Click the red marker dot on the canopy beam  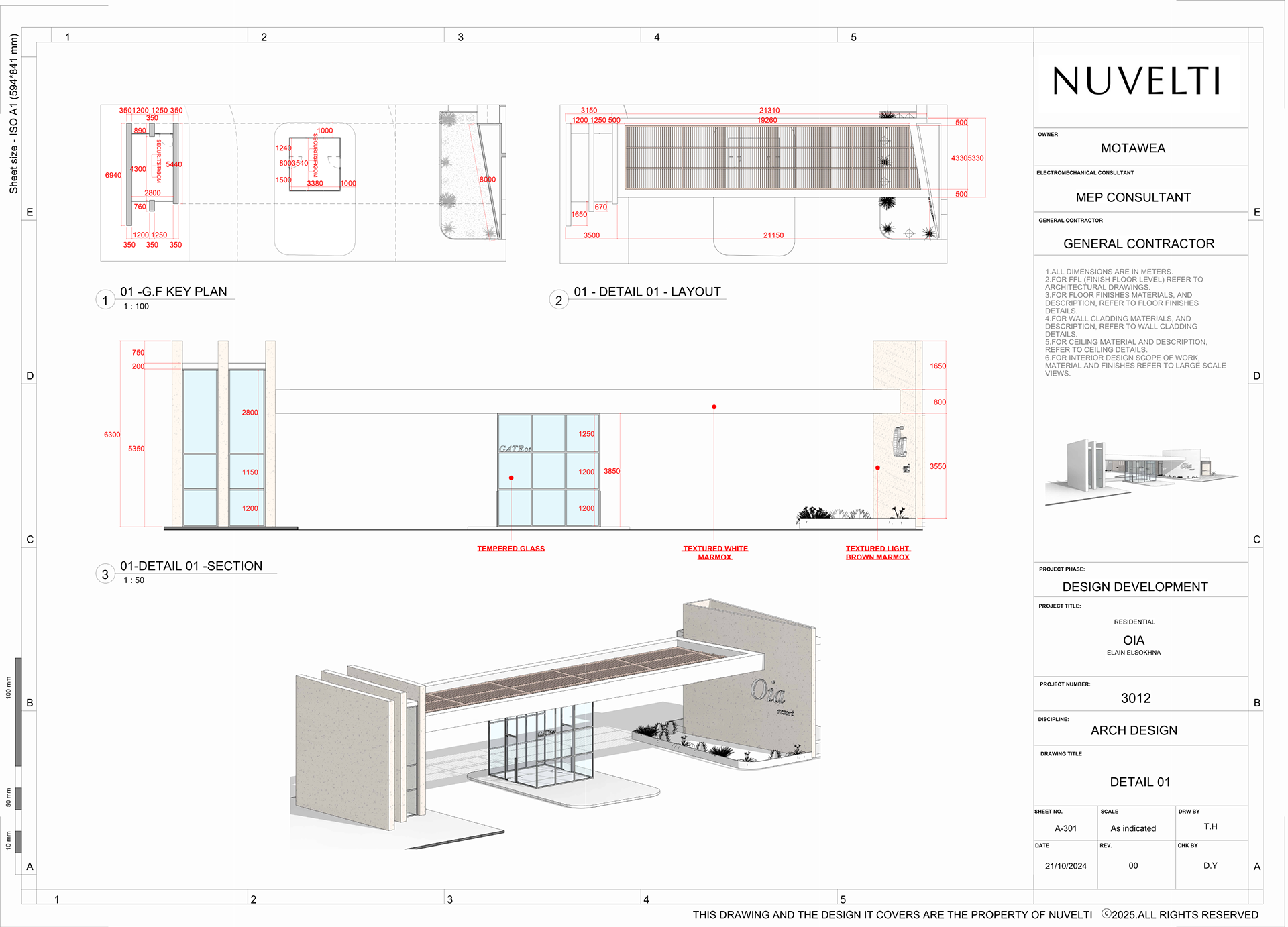pos(714,407)
